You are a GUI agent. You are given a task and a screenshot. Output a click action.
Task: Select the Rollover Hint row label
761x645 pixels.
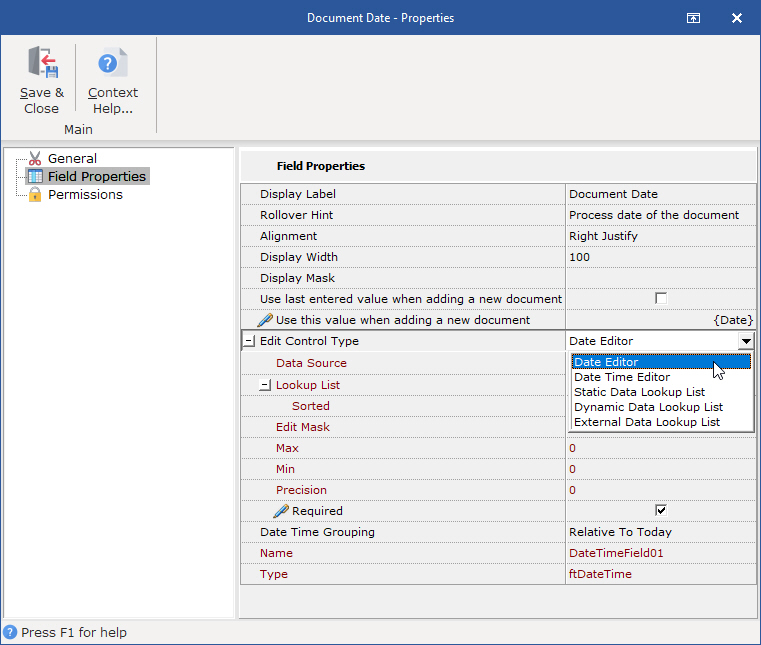(297, 215)
